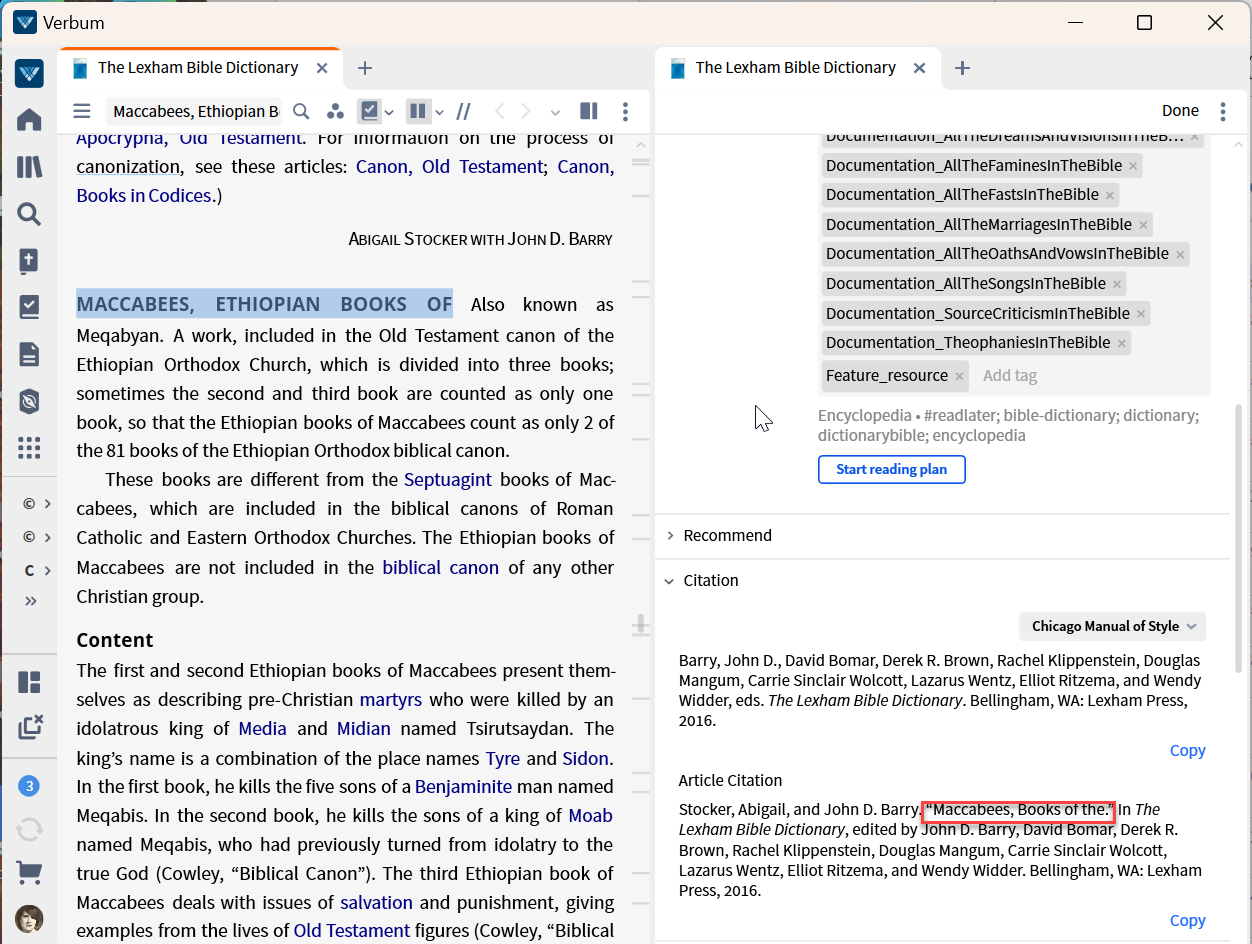Screen dimensions: 1252x944
Task: Click the Documentation_SourceCriticismInTheBible tag
Action: (x=986, y=313)
